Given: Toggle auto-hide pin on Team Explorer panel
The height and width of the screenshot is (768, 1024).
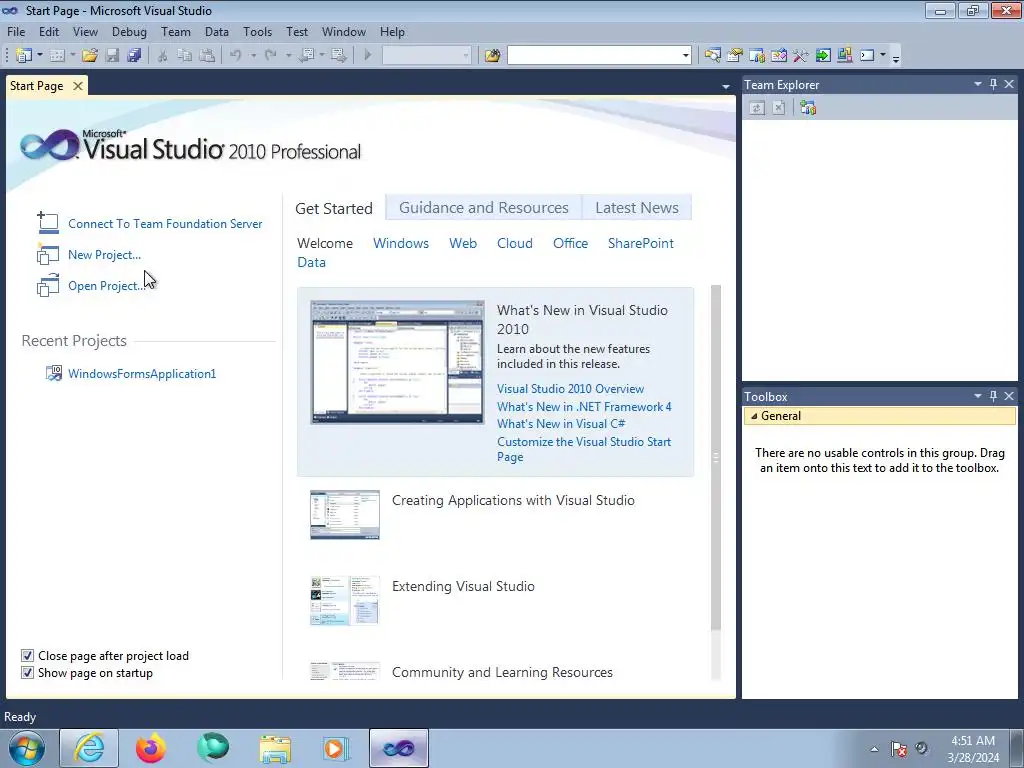Looking at the screenshot, I should point(993,84).
